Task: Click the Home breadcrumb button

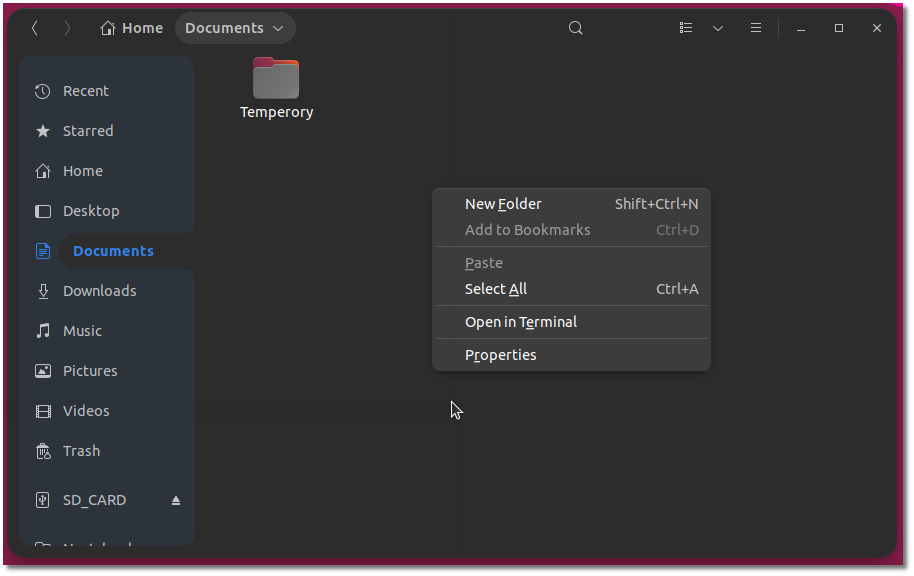Action: 132,28
